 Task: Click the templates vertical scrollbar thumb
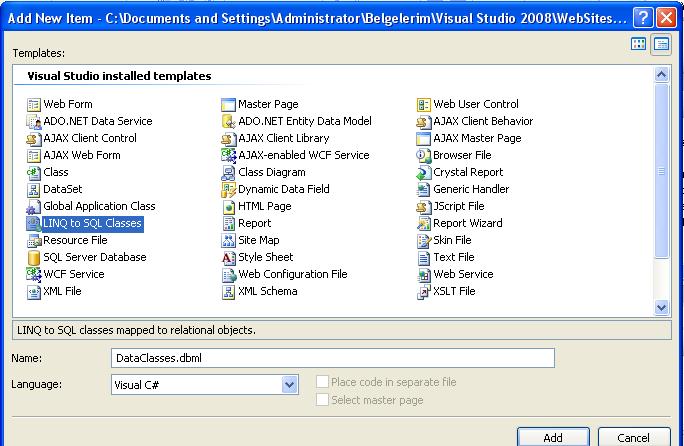point(661,171)
